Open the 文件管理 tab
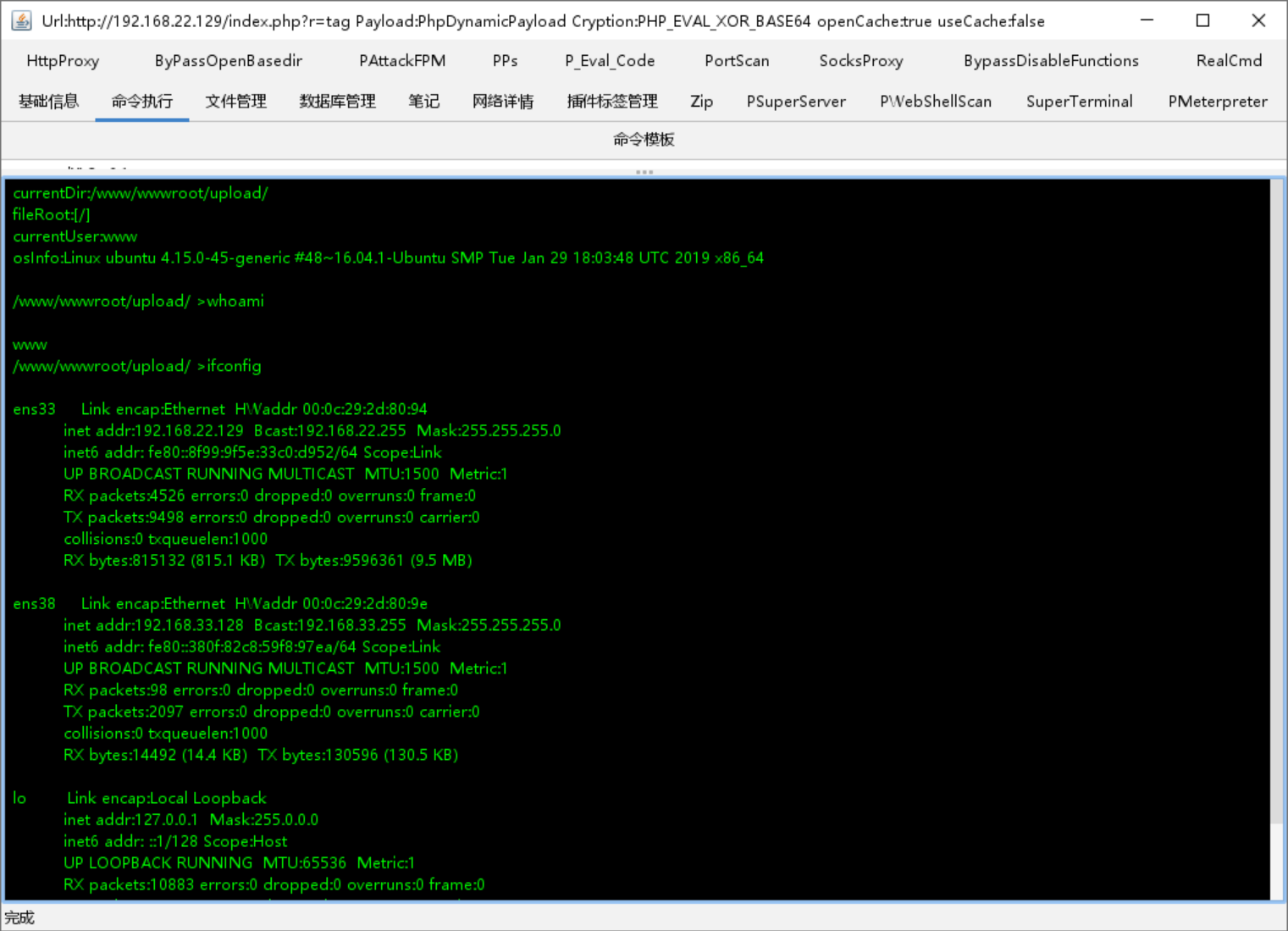 235,102
